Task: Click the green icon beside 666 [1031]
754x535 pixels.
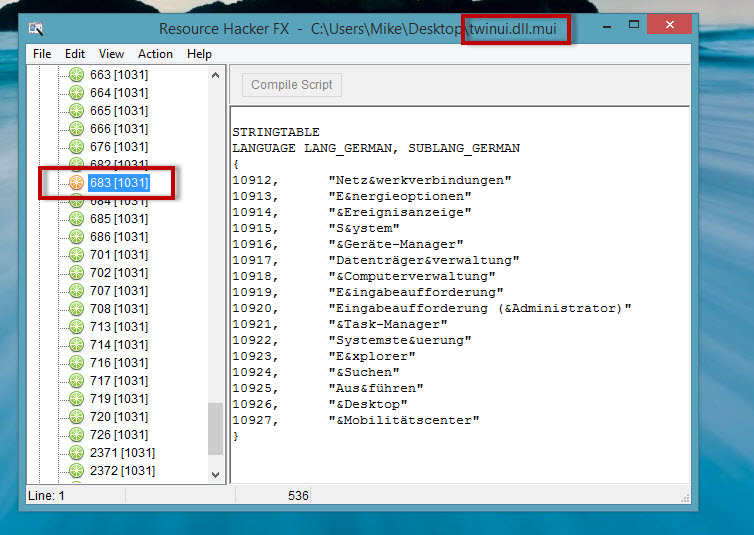Action: click(76, 128)
